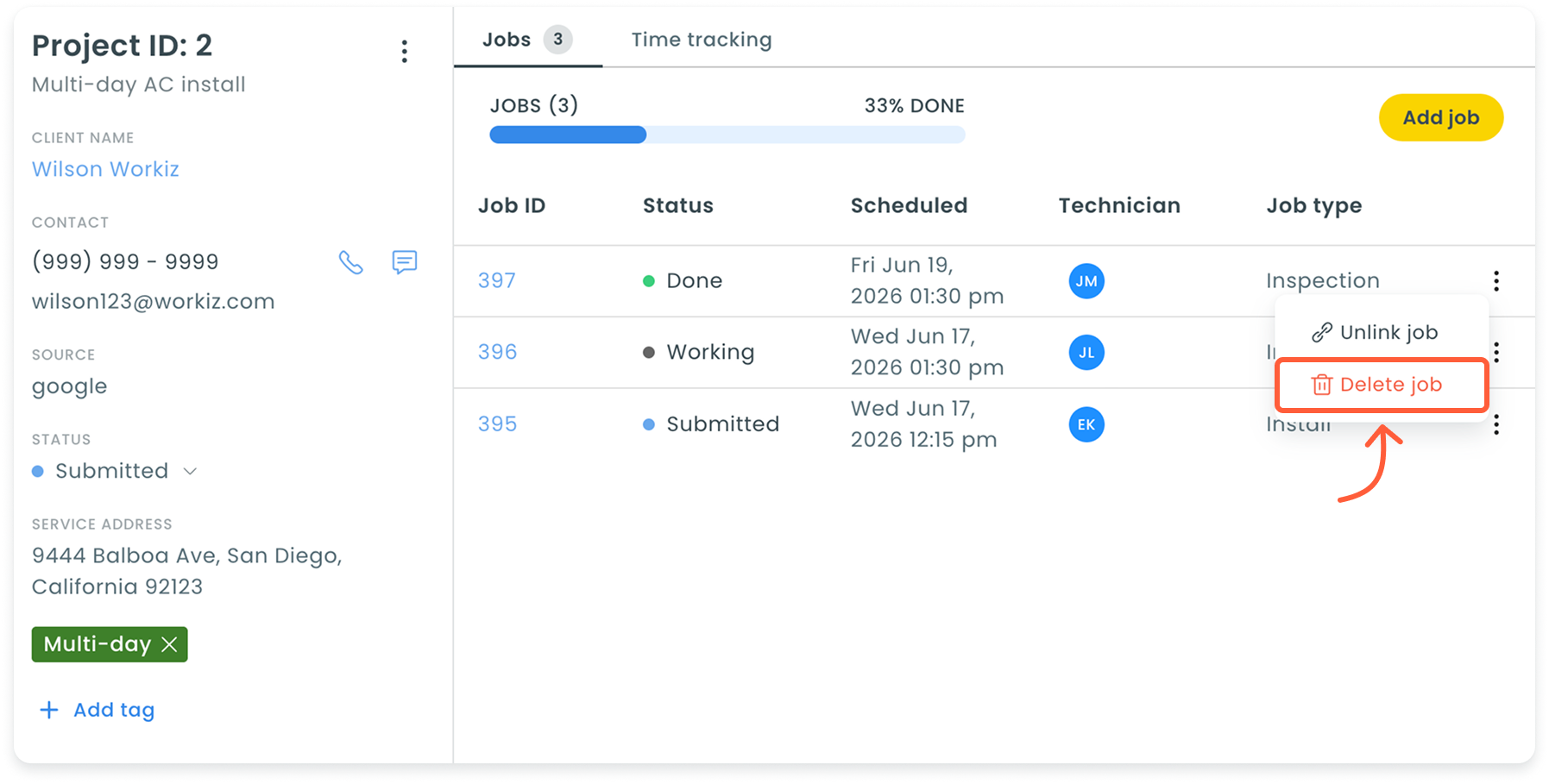Click the Scheduled column header
The image size is (1549, 784).
tap(909, 205)
